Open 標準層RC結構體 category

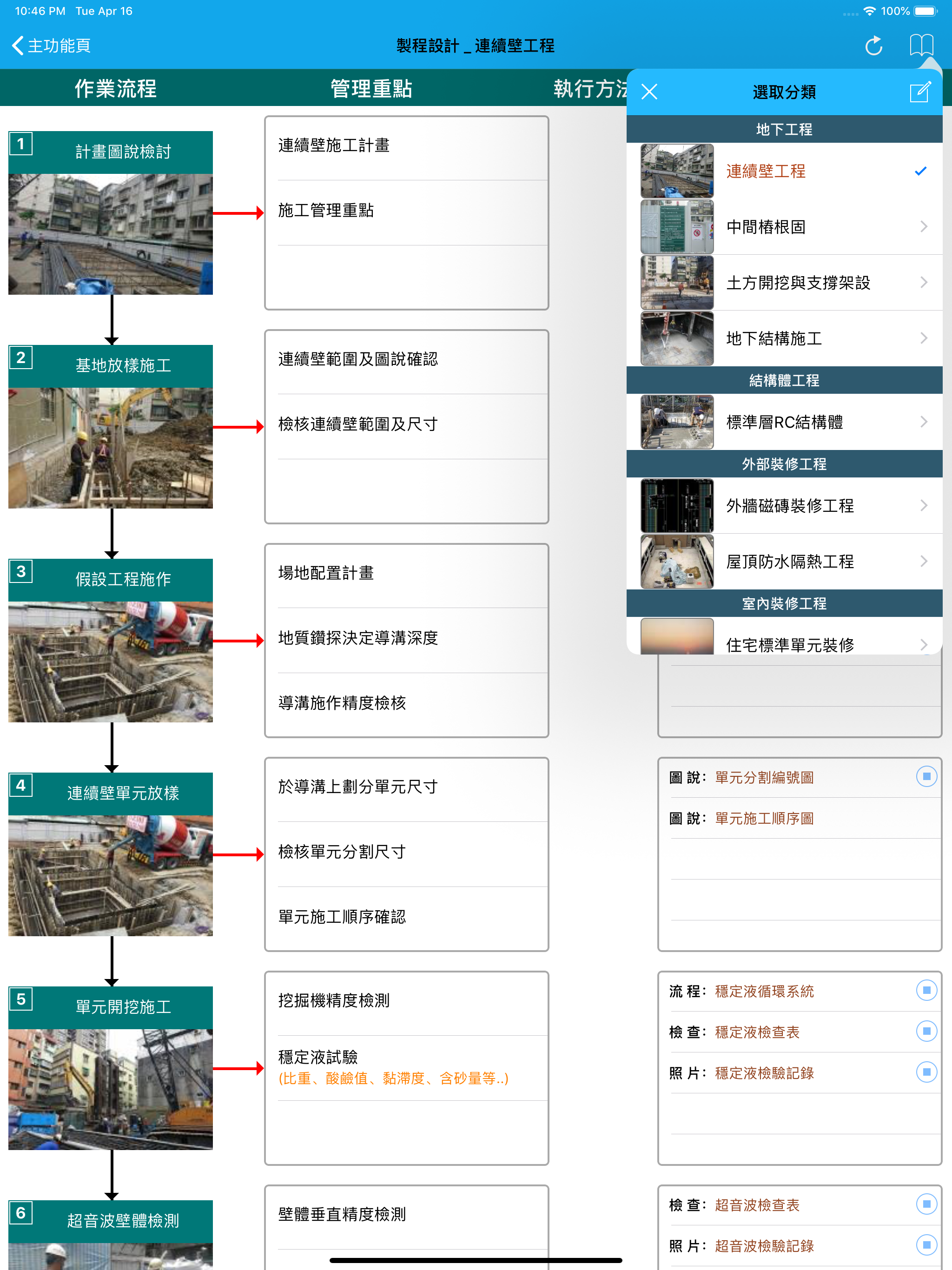point(784,422)
